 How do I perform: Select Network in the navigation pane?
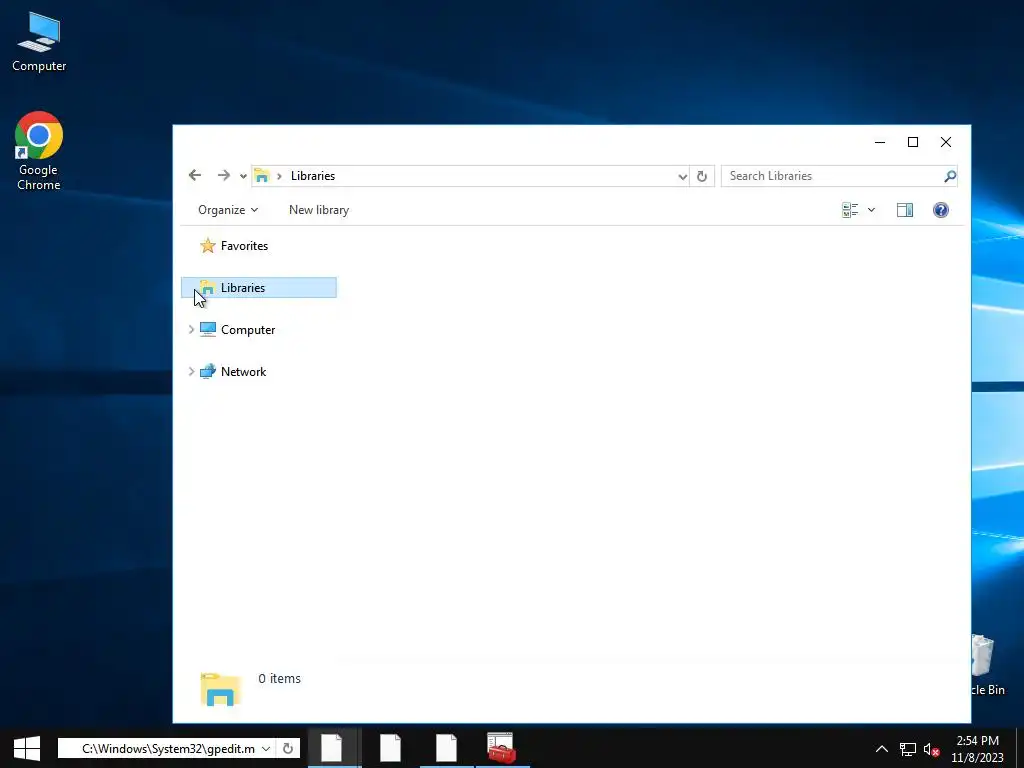click(x=243, y=372)
